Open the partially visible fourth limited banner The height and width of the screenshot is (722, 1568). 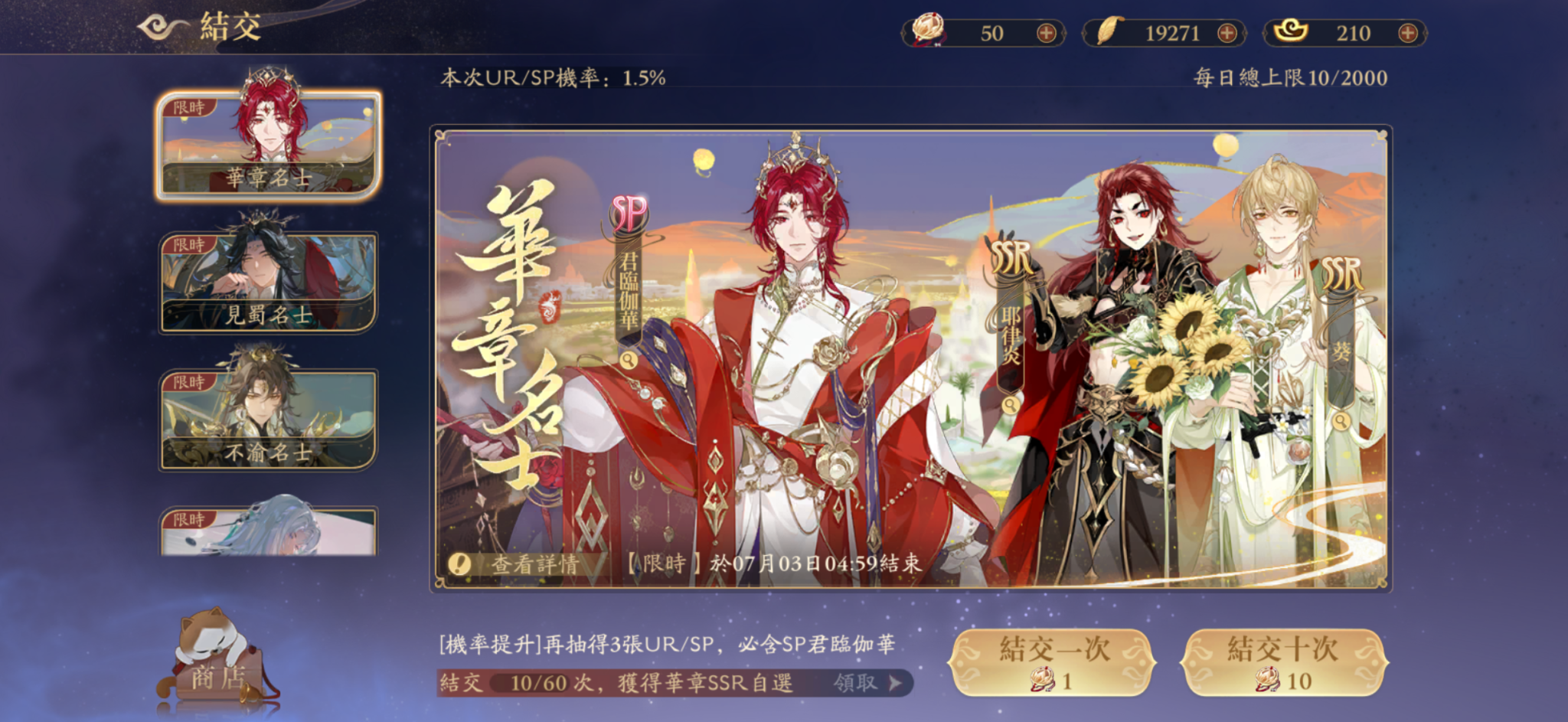point(268,531)
